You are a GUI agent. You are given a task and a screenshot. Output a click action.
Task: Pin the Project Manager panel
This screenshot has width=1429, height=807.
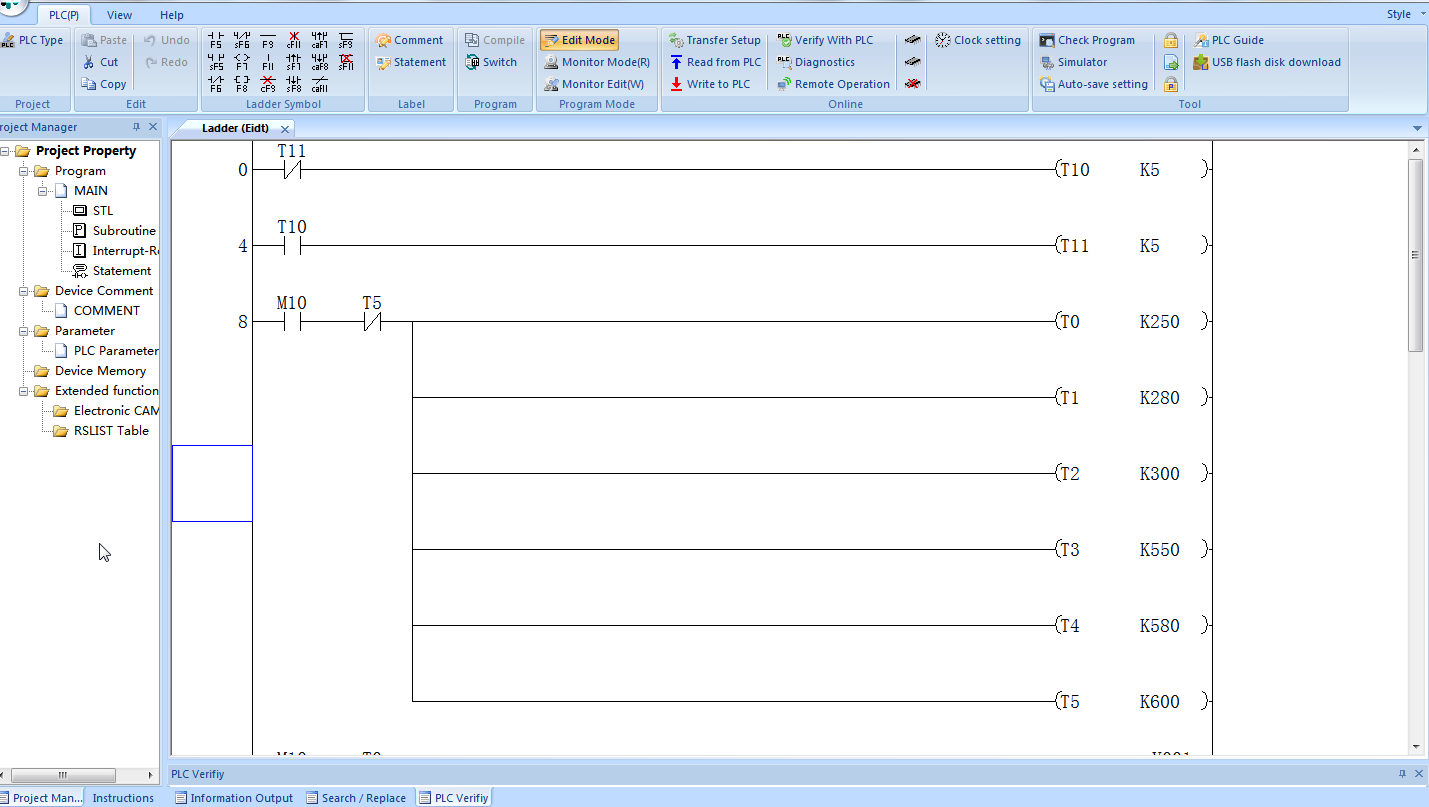(x=137, y=127)
